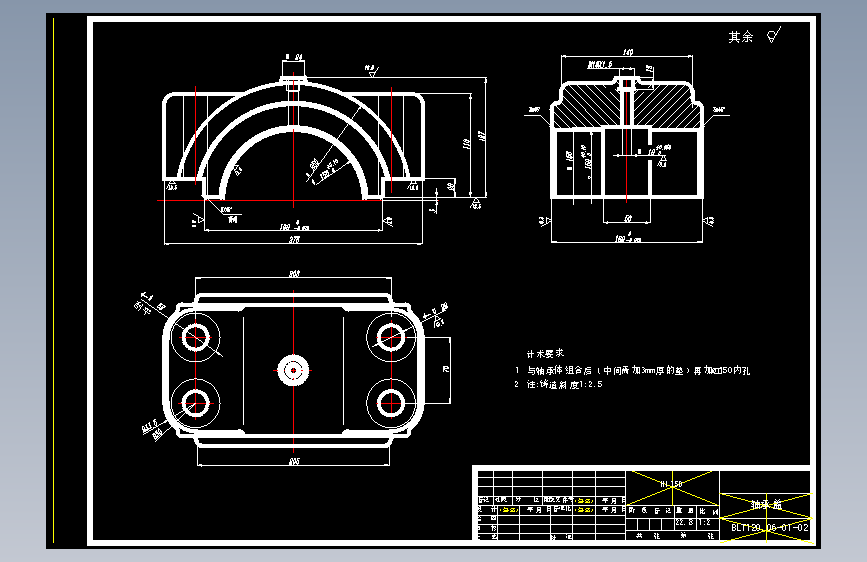Pick the upper-left bolt hole in plan view

click(195, 337)
